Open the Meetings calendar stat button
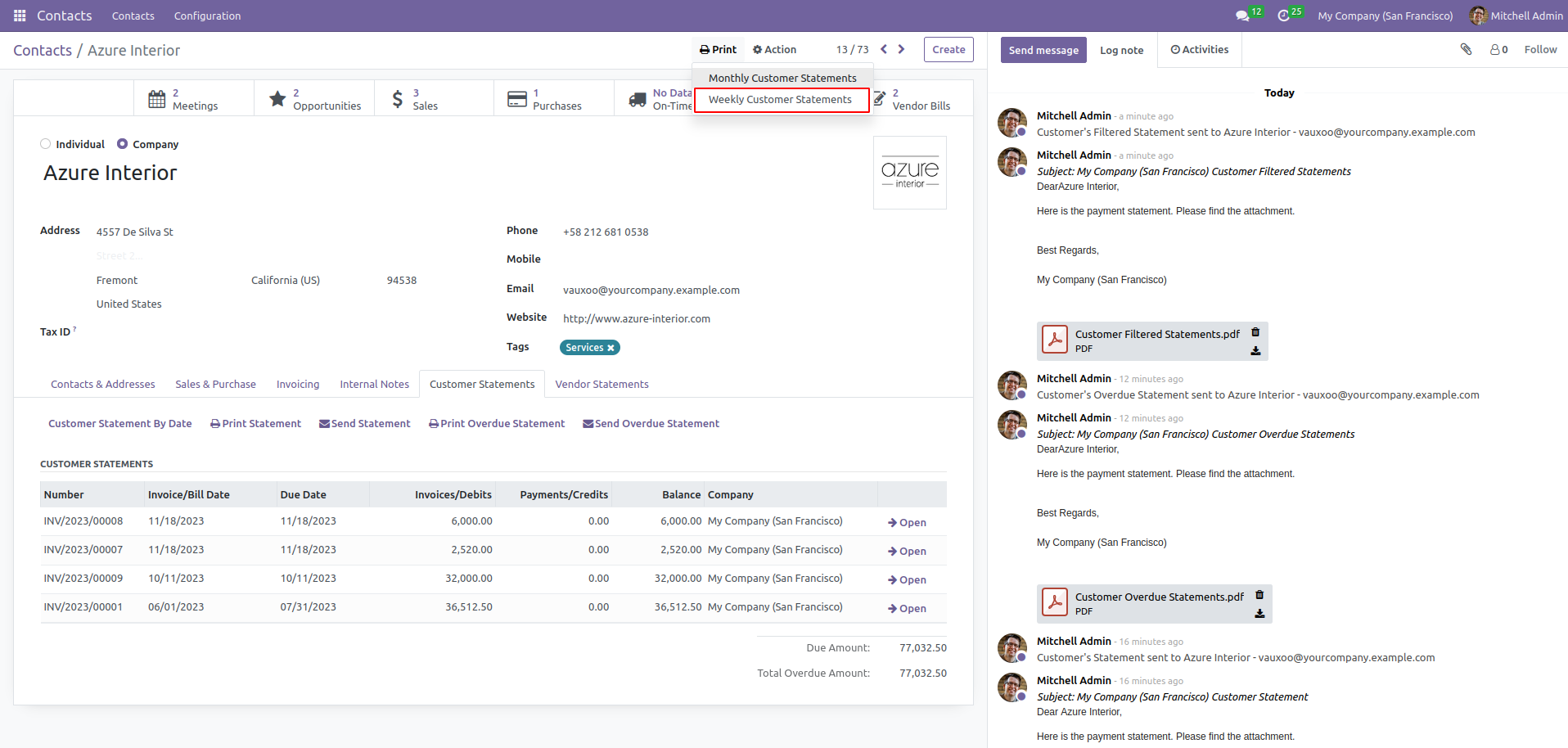 pos(194,99)
